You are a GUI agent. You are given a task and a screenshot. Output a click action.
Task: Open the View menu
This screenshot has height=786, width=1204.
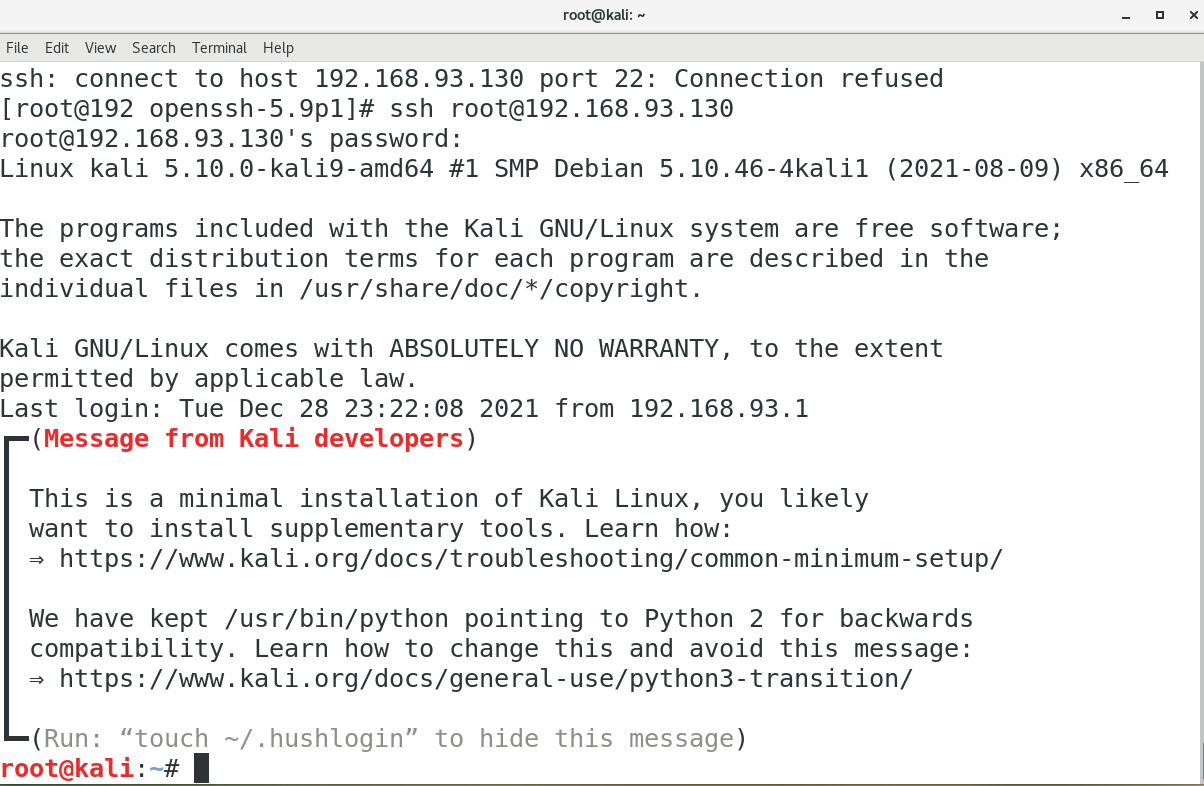click(100, 48)
